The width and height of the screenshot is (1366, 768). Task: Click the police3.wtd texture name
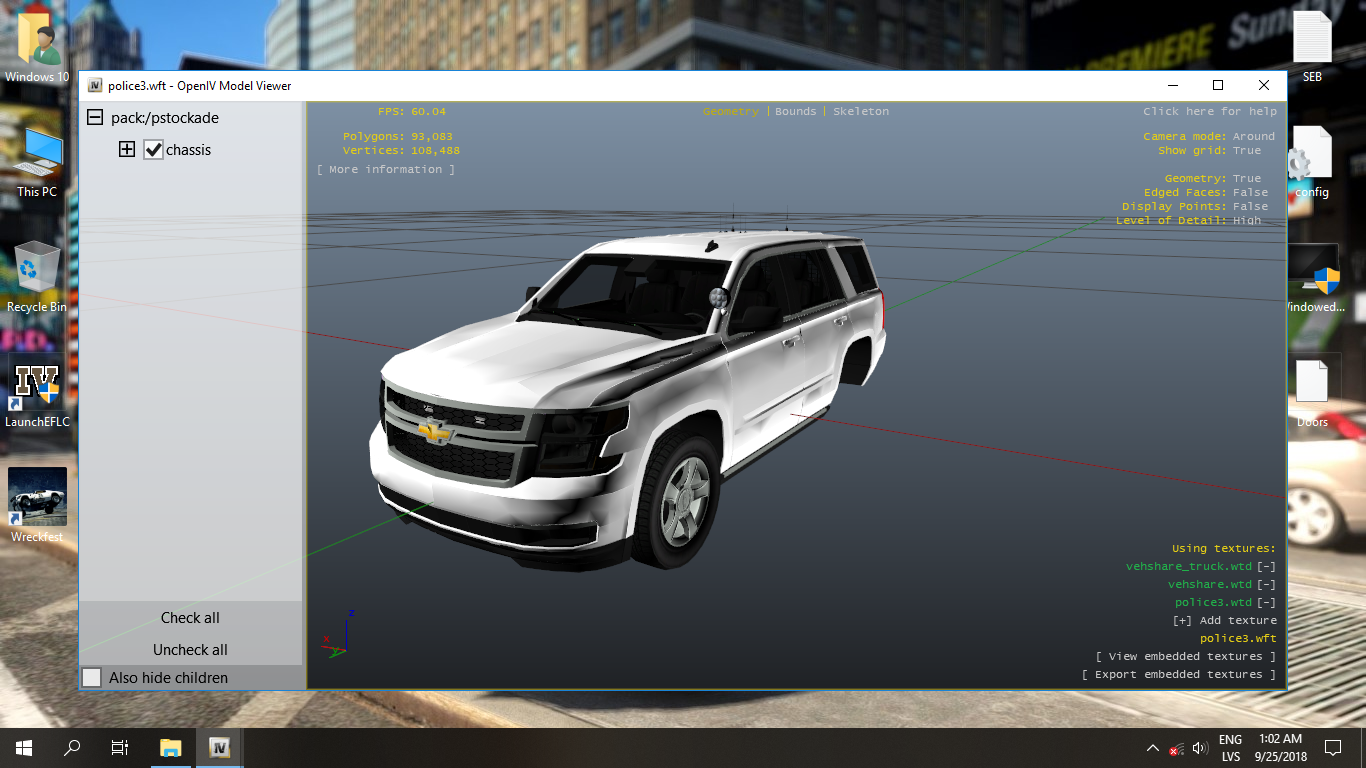(x=1213, y=603)
